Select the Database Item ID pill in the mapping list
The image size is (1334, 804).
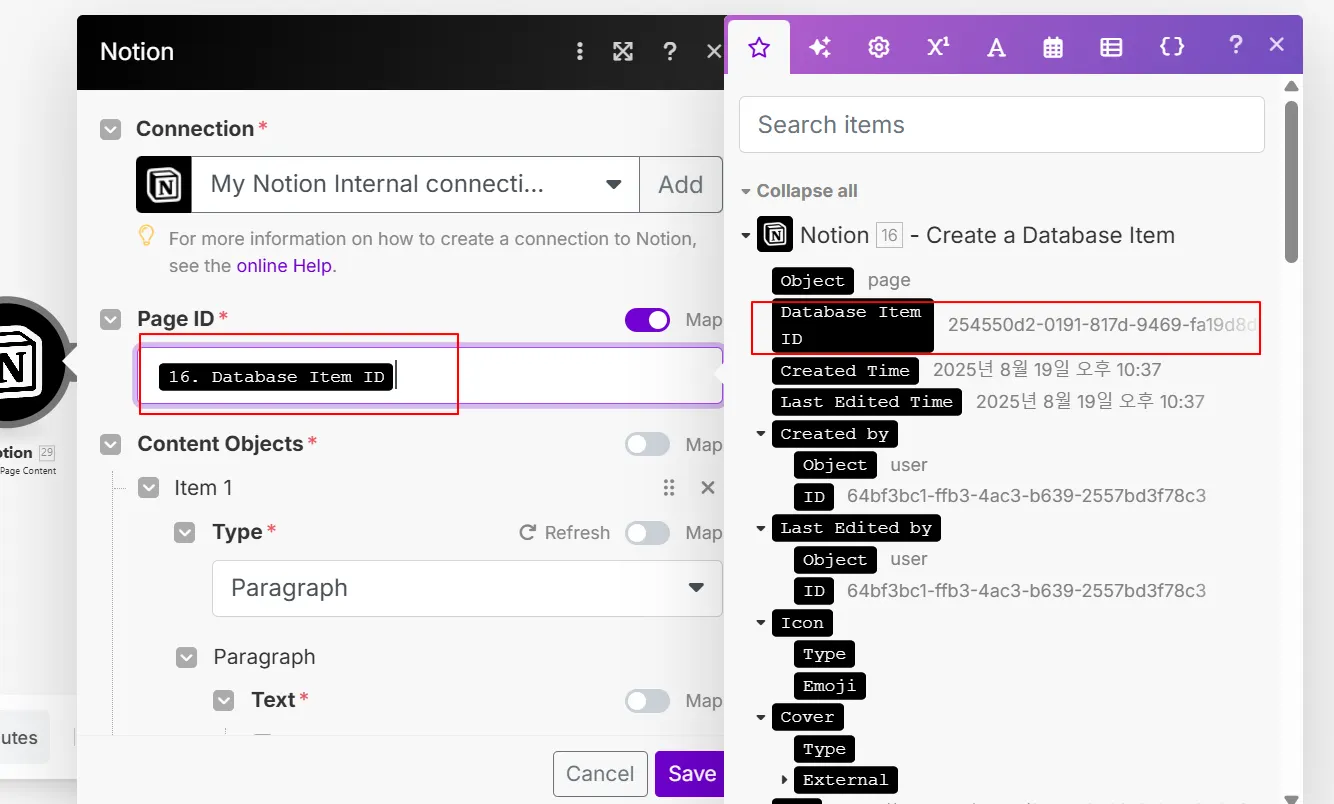(852, 325)
